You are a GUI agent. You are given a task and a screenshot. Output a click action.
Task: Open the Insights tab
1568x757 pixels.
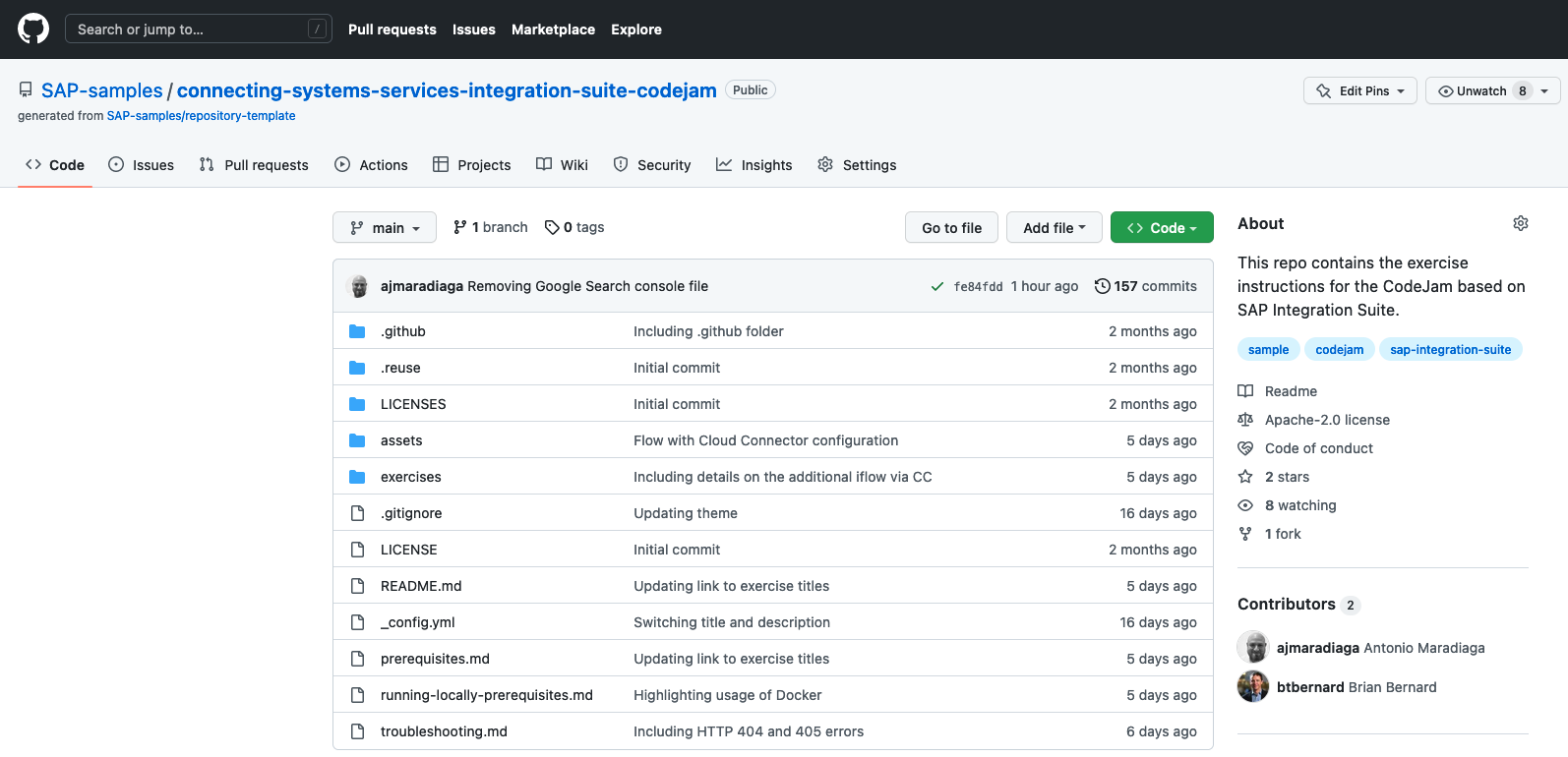pyautogui.click(x=754, y=165)
